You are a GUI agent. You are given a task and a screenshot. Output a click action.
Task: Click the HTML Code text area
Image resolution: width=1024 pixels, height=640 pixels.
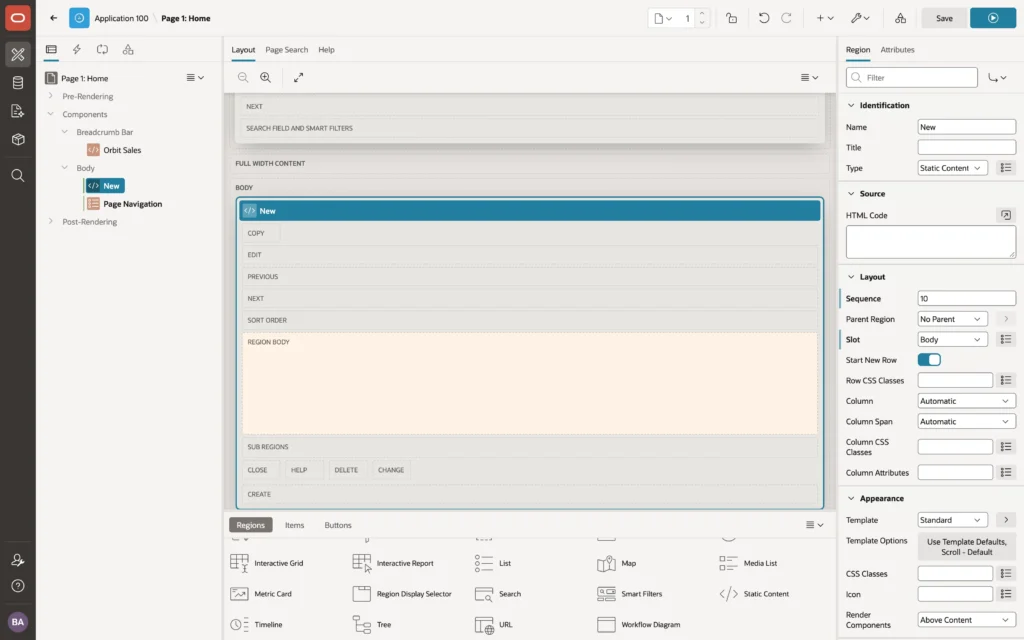tap(931, 242)
